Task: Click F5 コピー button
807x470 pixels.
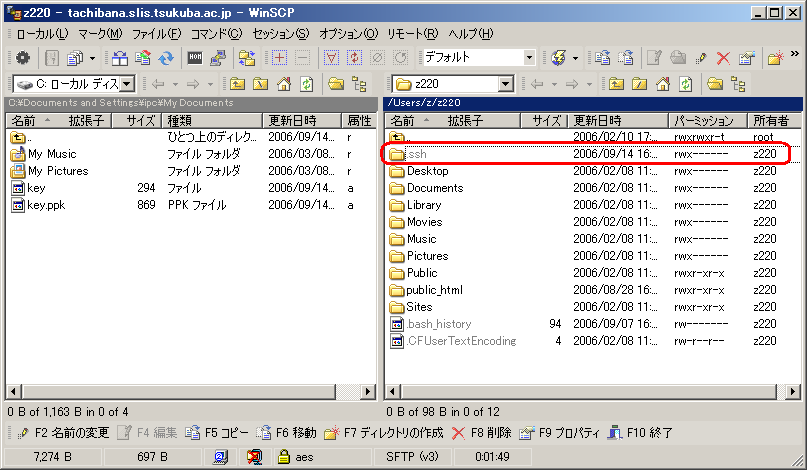Action: [x=217, y=433]
